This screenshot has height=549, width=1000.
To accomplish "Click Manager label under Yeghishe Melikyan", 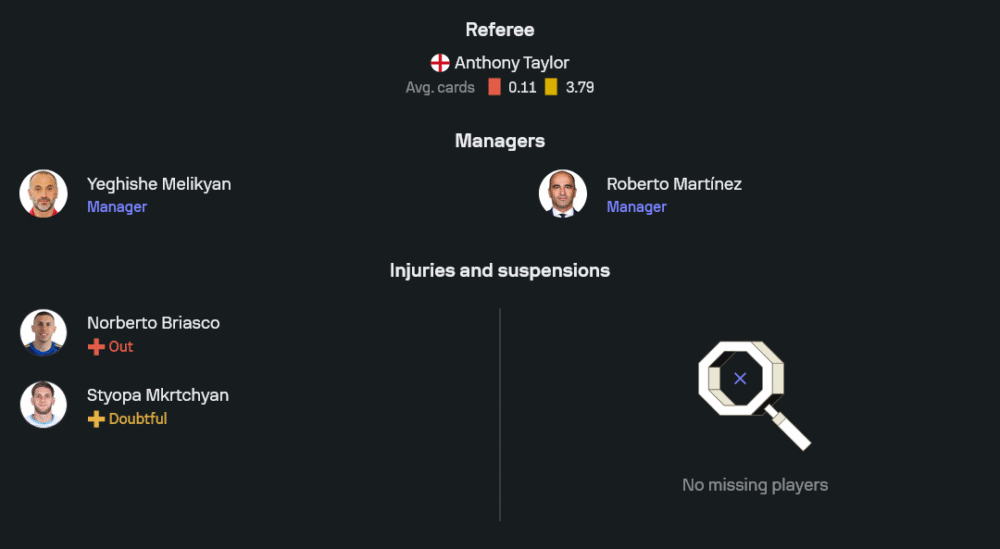I will [x=117, y=207].
